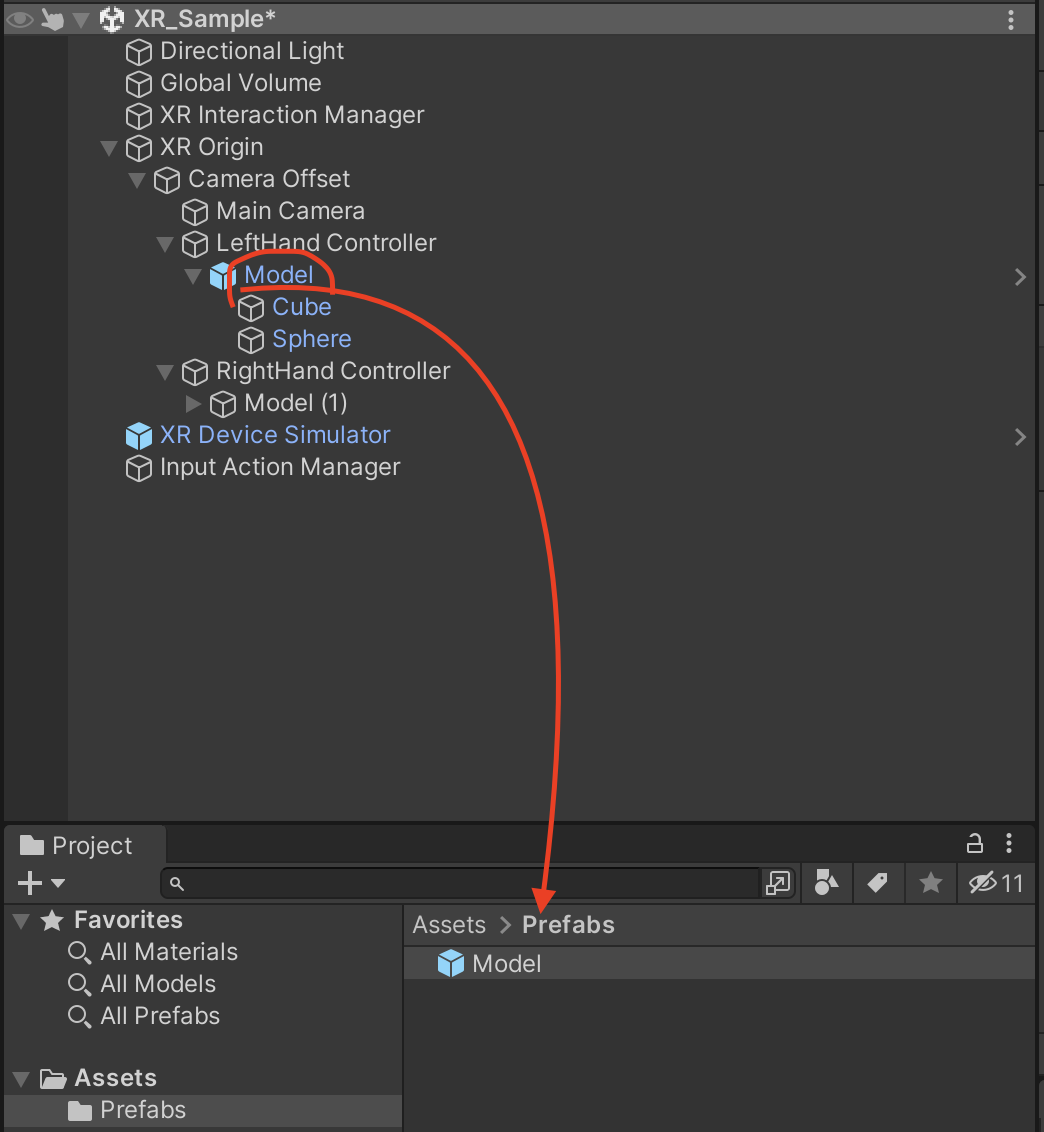Open the Project window kebab menu

(1009, 843)
